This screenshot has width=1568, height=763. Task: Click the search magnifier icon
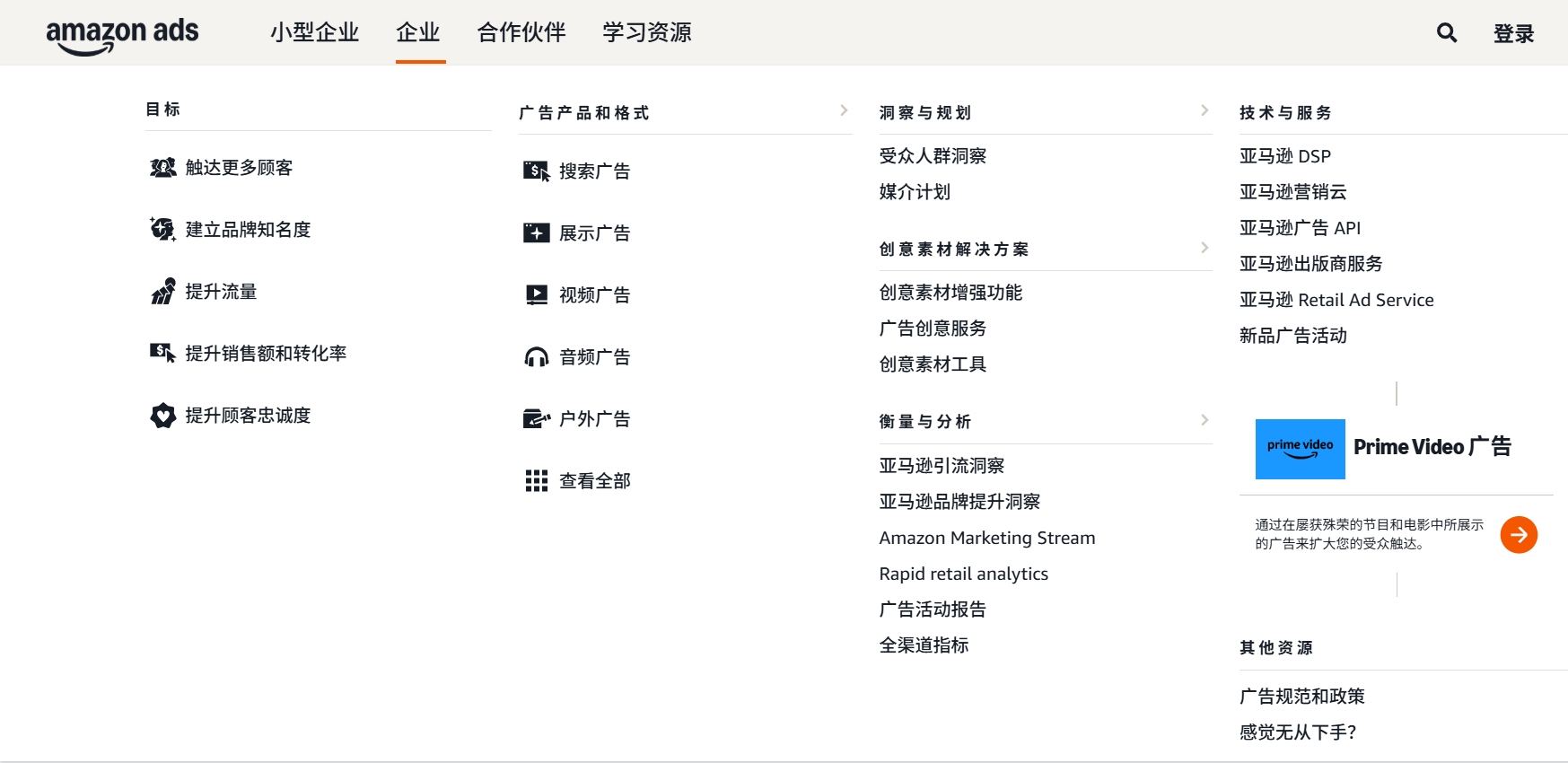[x=1446, y=33]
